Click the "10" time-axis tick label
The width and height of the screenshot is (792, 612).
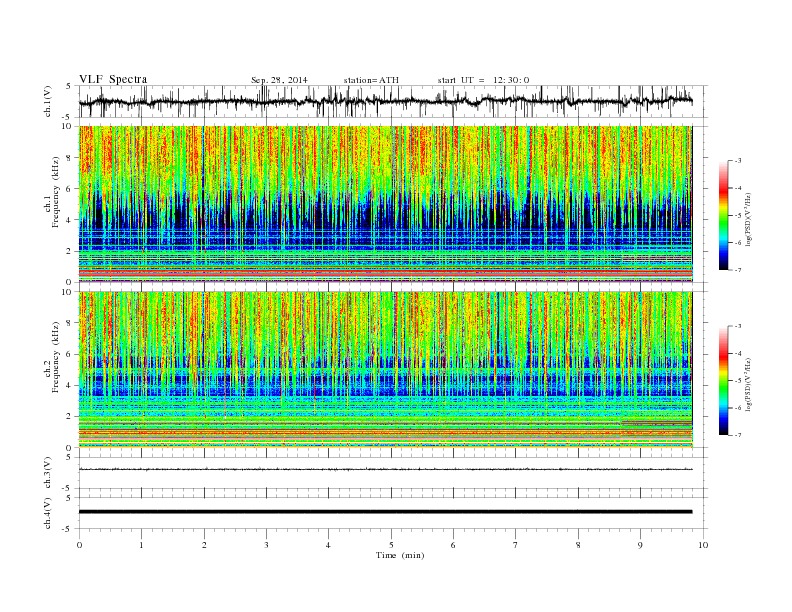[703, 545]
